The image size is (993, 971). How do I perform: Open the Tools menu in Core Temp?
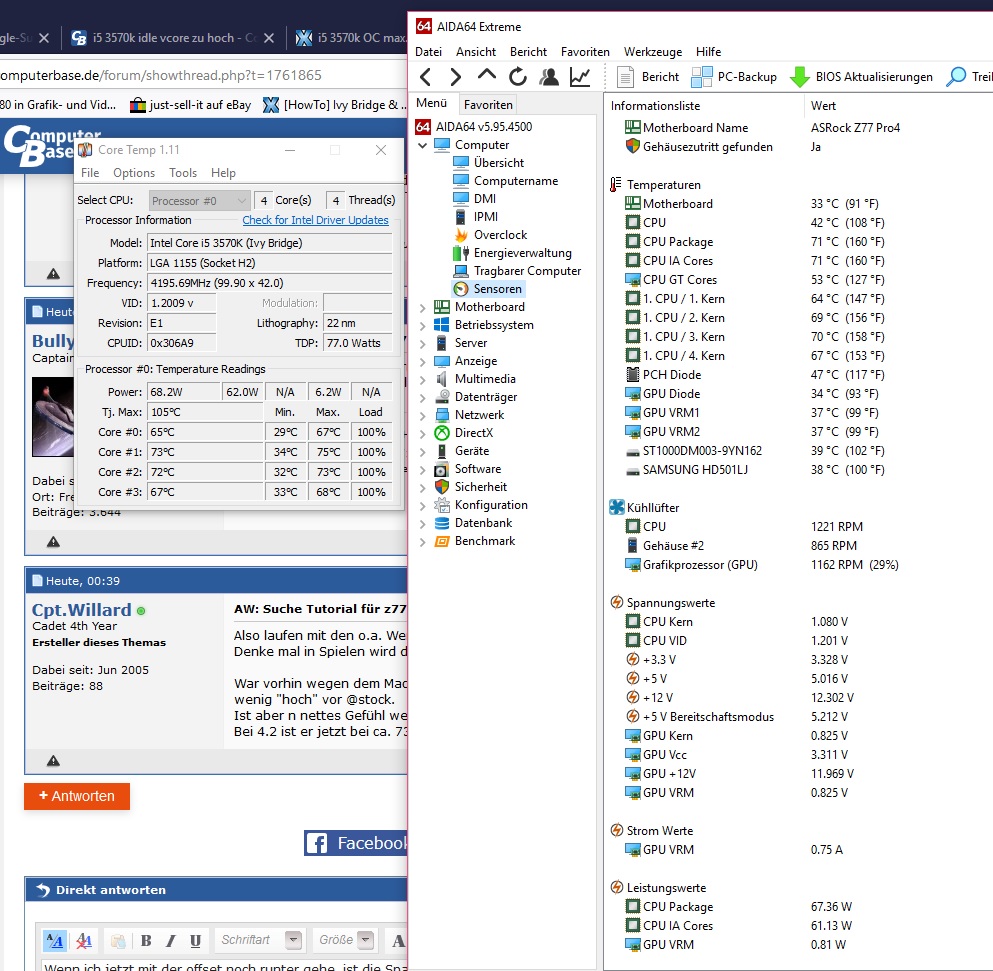182,173
